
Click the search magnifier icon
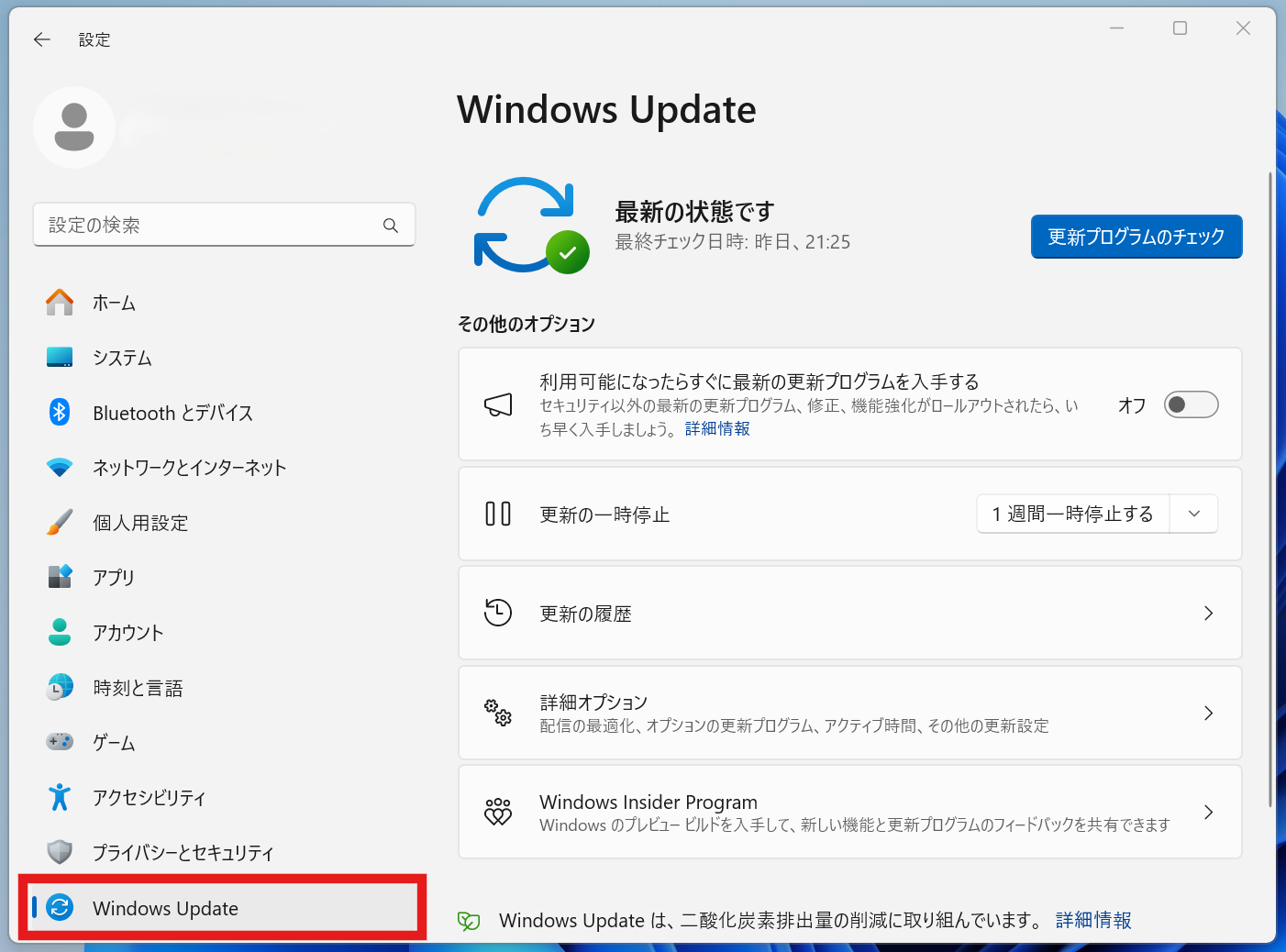(391, 226)
